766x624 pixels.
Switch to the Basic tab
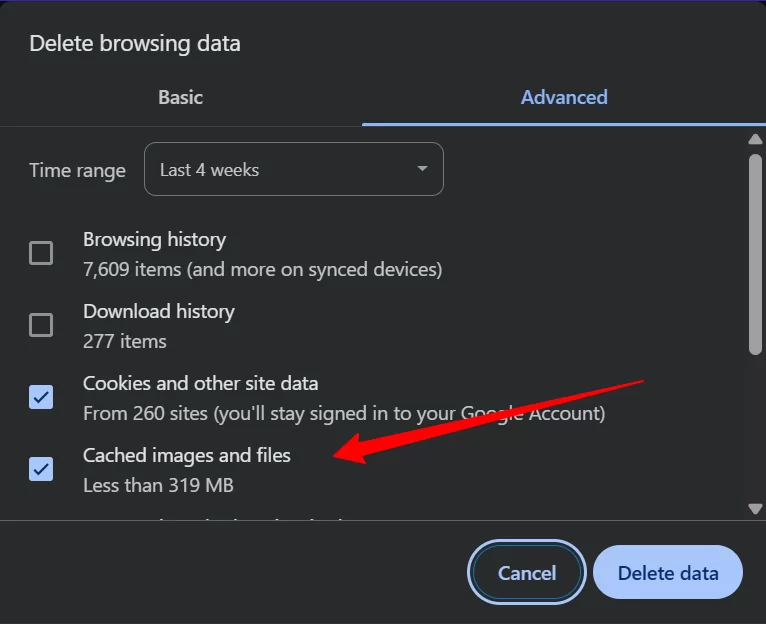[180, 97]
